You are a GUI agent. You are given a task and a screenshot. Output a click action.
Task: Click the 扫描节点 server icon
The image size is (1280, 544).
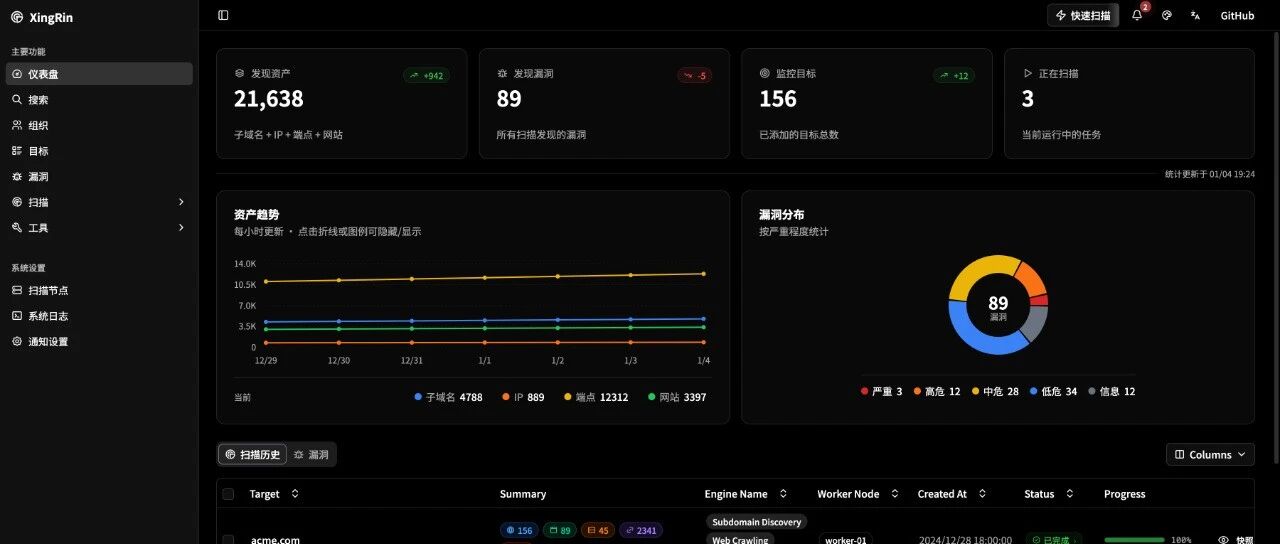[17, 290]
